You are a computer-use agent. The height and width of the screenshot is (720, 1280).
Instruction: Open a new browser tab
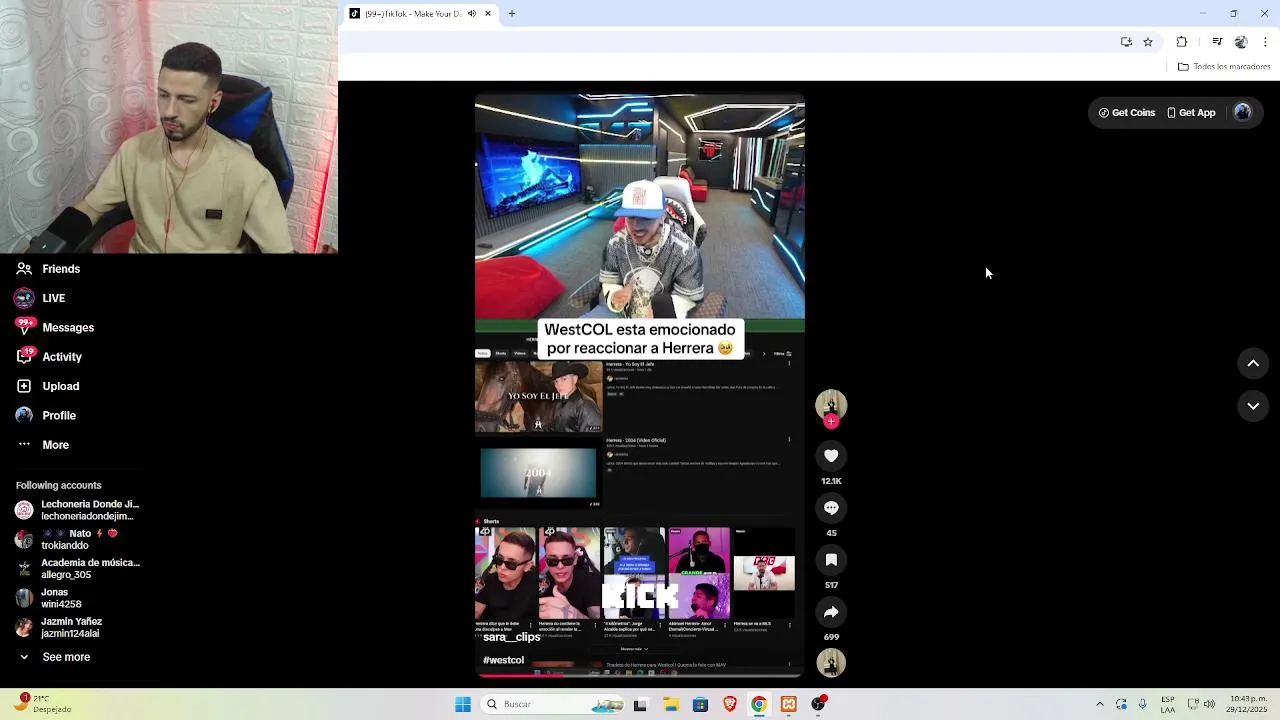[512, 14]
